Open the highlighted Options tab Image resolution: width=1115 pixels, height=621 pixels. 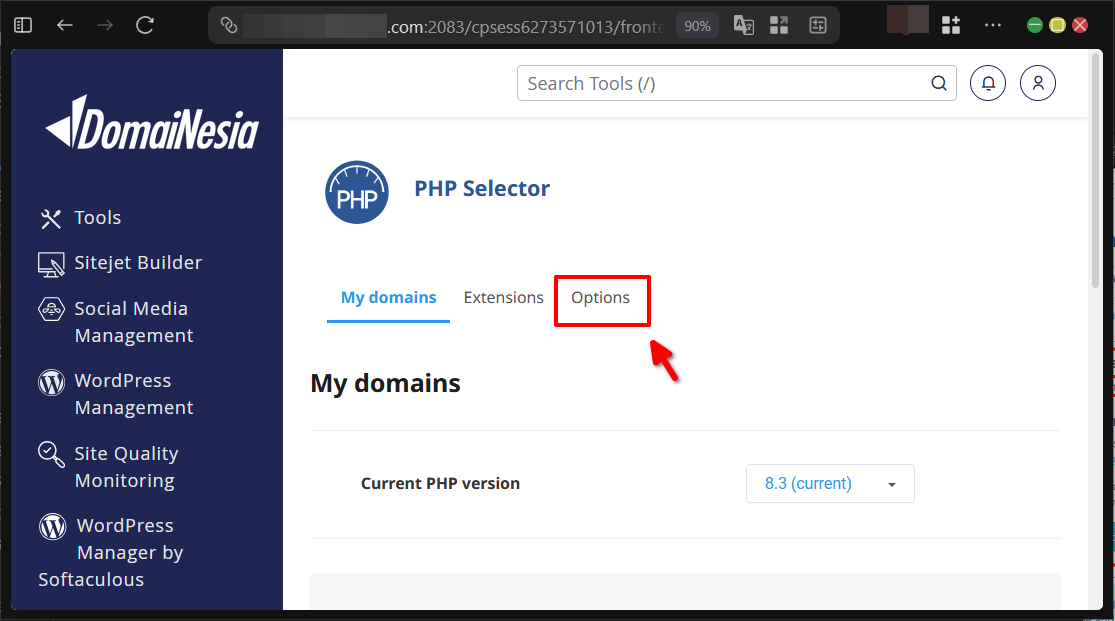[601, 297]
